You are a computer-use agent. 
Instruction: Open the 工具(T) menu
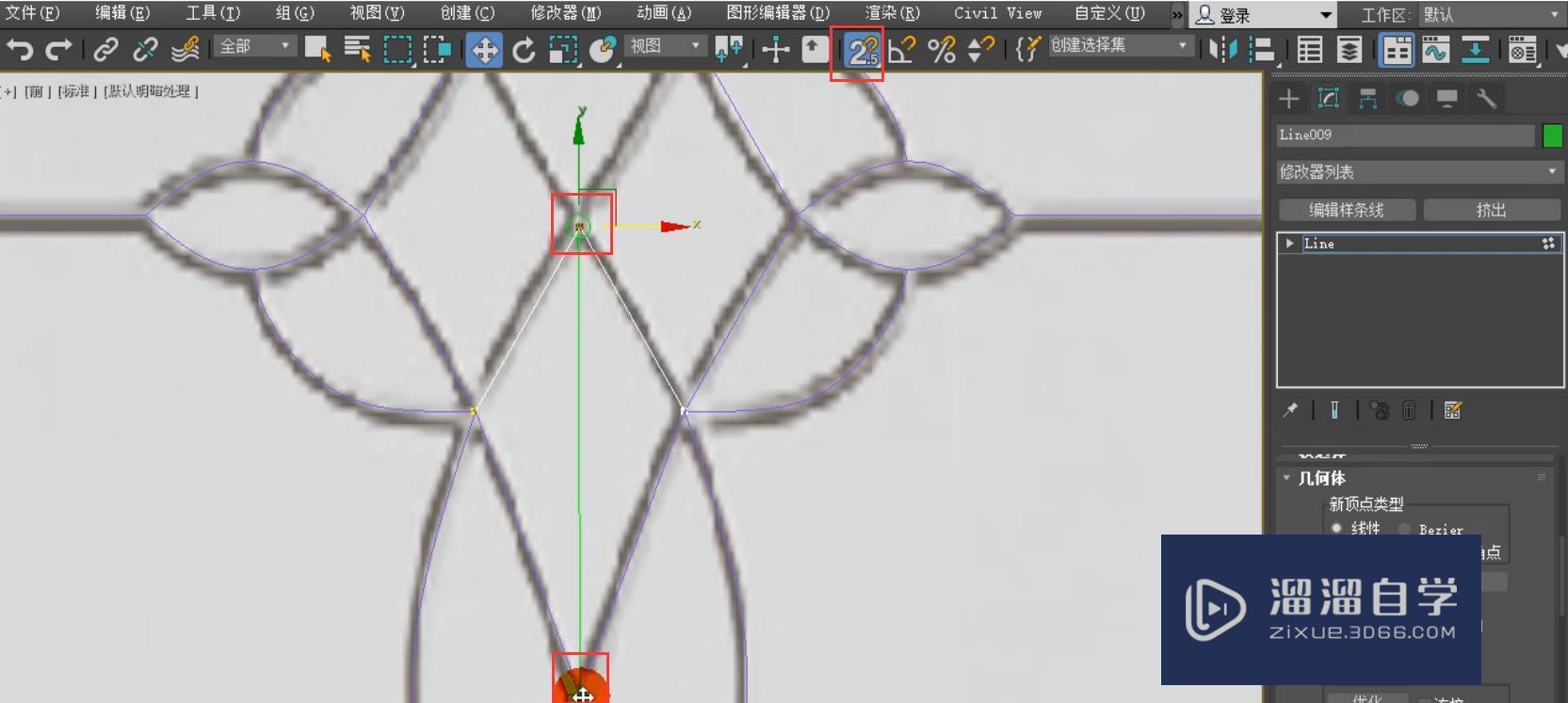(213, 13)
